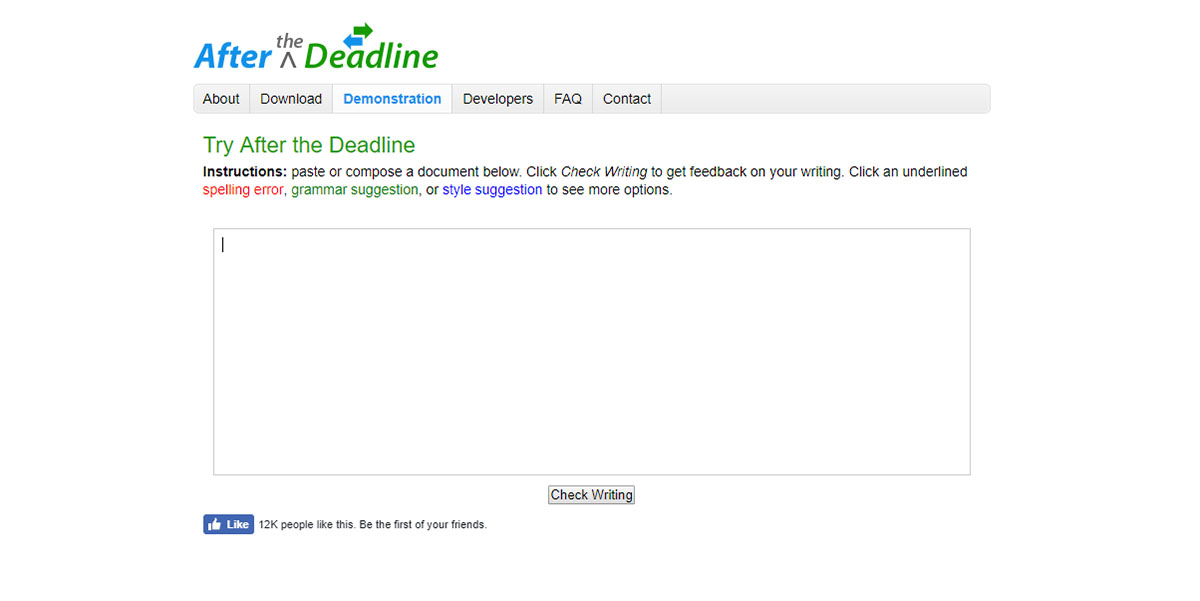
Task: Click the Check Writing button
Action: [591, 495]
